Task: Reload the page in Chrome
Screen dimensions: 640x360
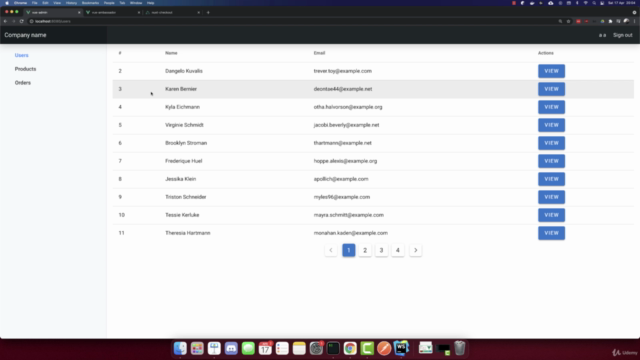Action: tap(22, 21)
